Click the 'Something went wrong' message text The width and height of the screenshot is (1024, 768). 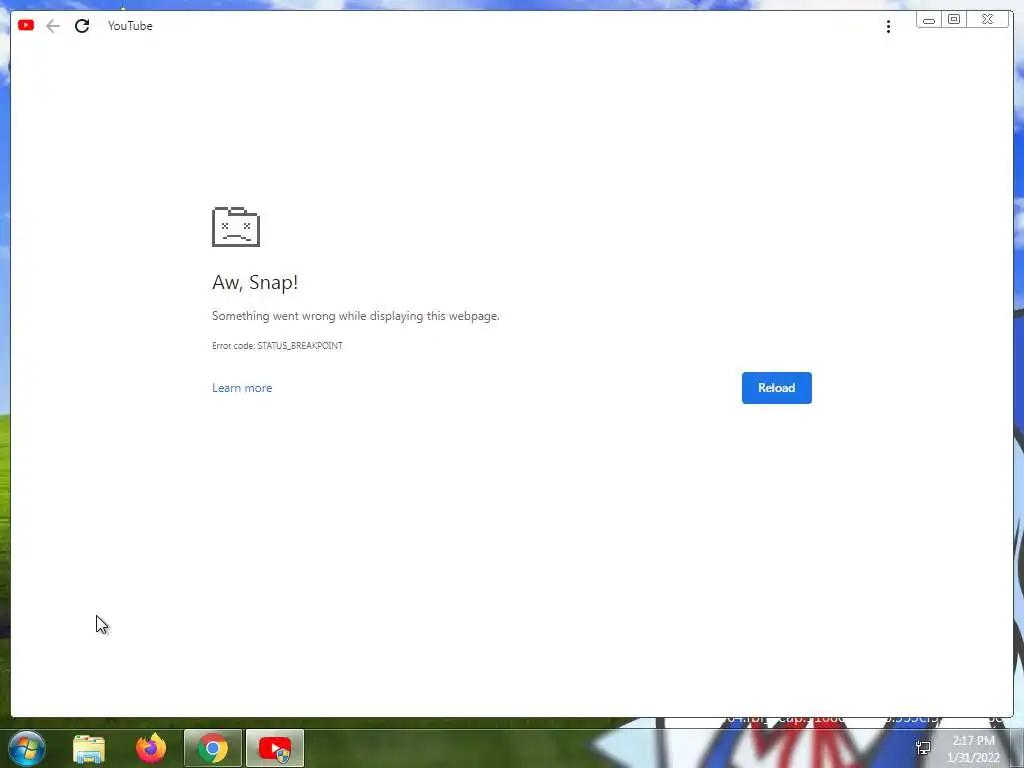click(356, 316)
